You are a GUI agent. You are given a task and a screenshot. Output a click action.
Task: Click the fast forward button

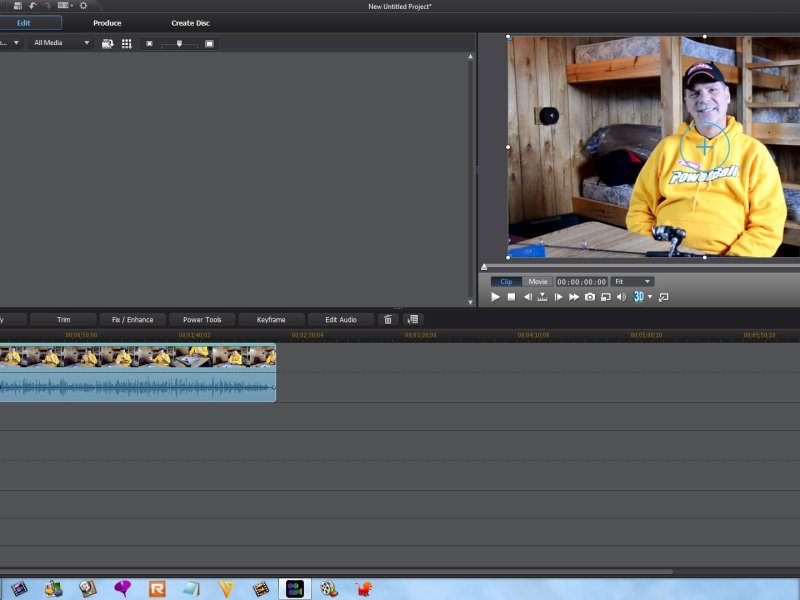574,297
